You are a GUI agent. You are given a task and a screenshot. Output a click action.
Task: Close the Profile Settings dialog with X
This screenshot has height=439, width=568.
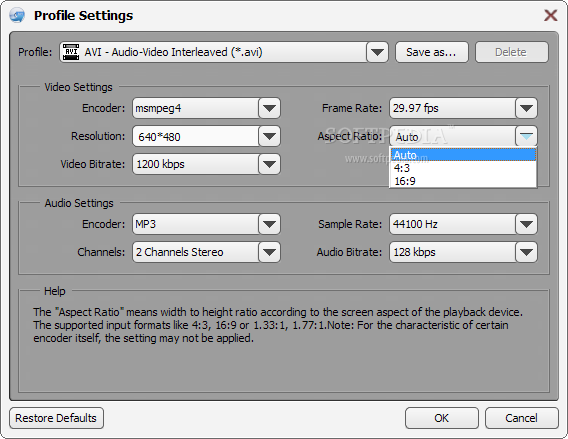pyautogui.click(x=551, y=16)
